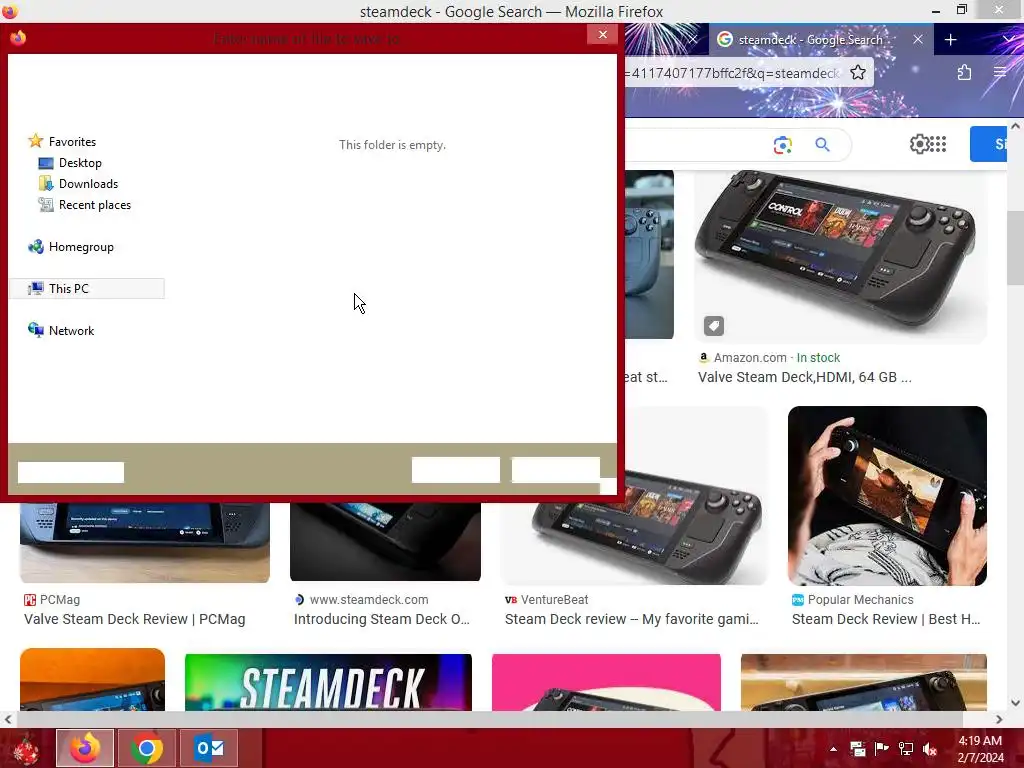Launch Chrome from the taskbar
Screen dimensions: 1024x768
coord(147,748)
